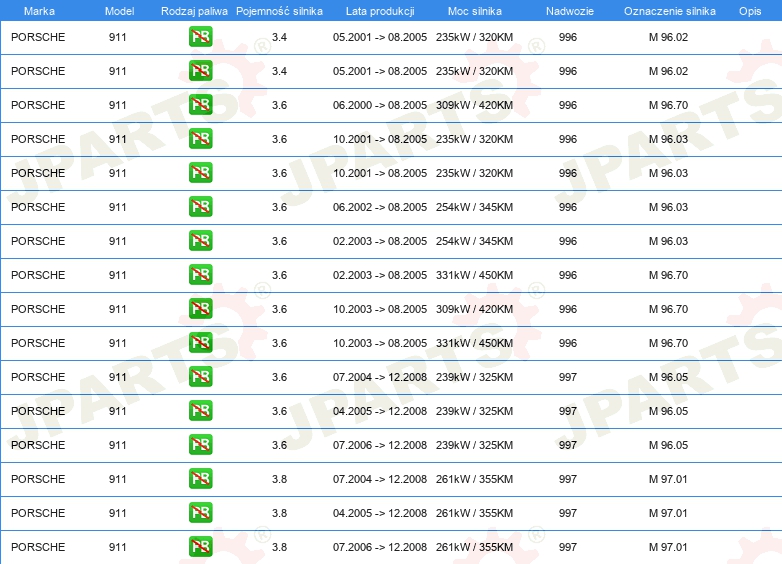Click the Lata produkcji column header
The image size is (782, 564).
(380, 11)
